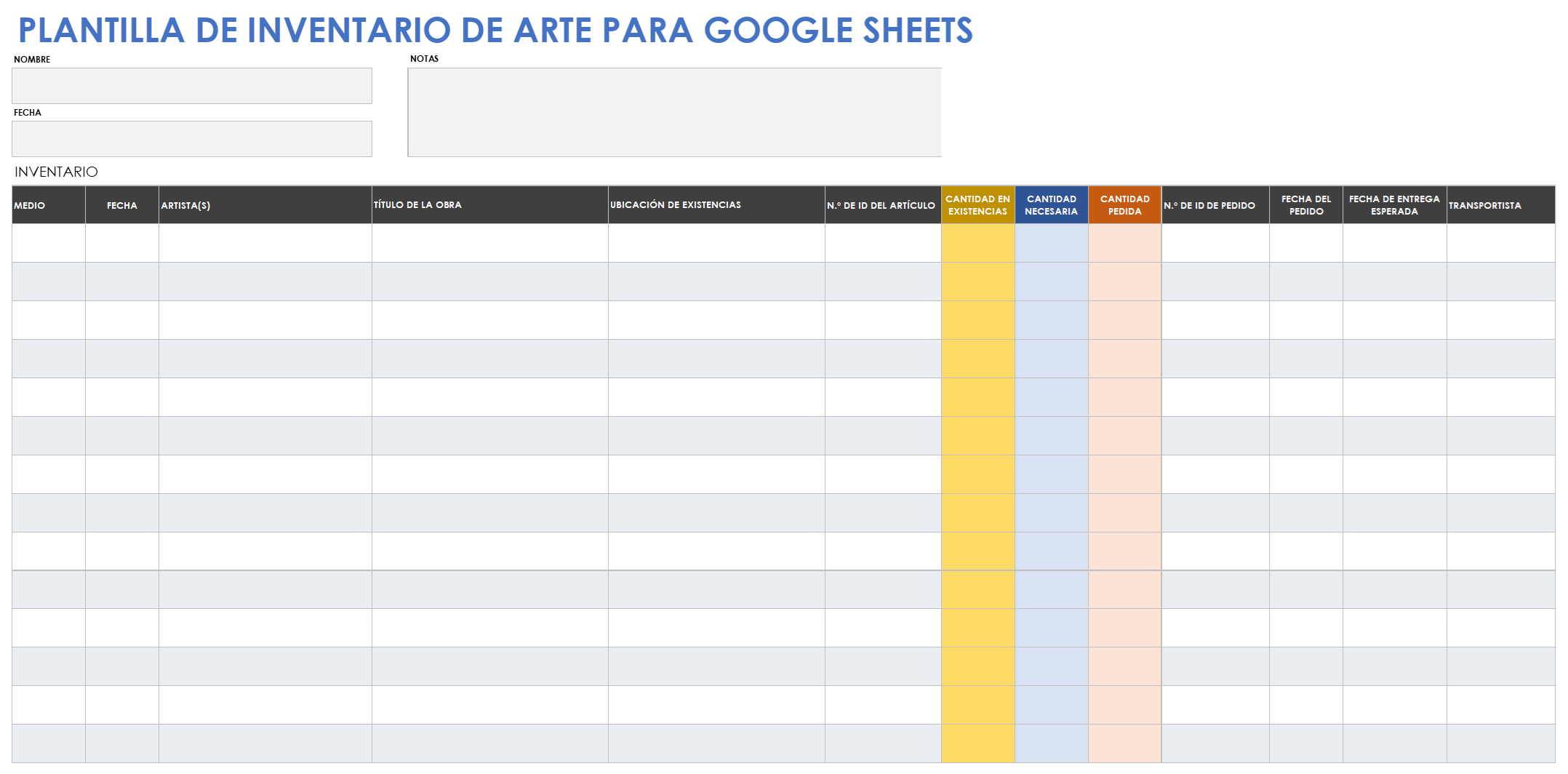Click the FECHA input field below NOMBRE
Viewport: 1568px width, 774px height.
tap(192, 139)
